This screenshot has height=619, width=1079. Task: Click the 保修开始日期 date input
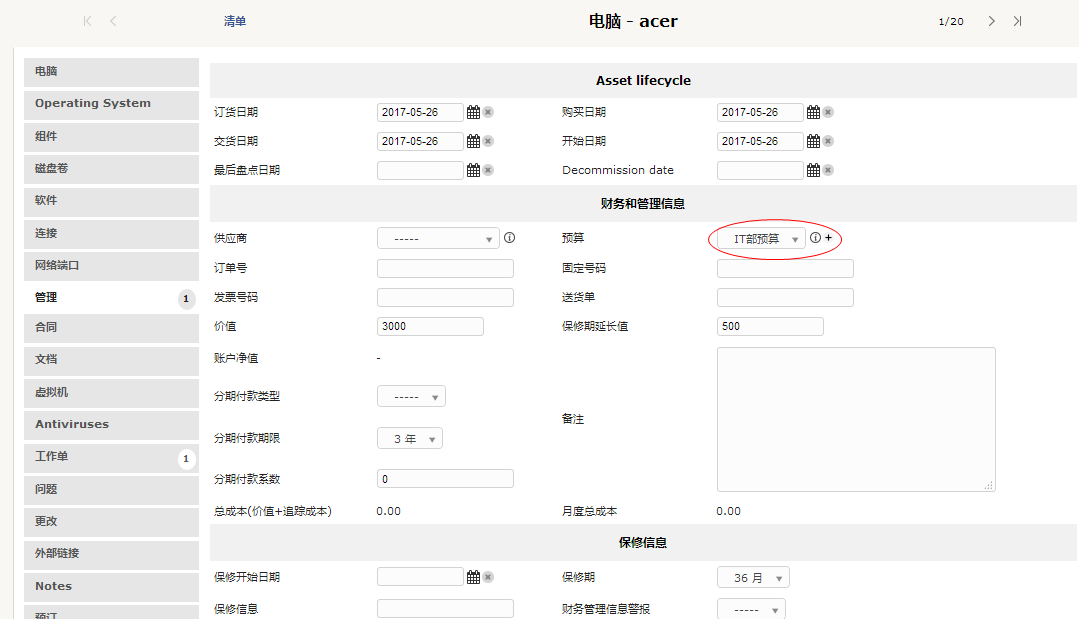(420, 576)
